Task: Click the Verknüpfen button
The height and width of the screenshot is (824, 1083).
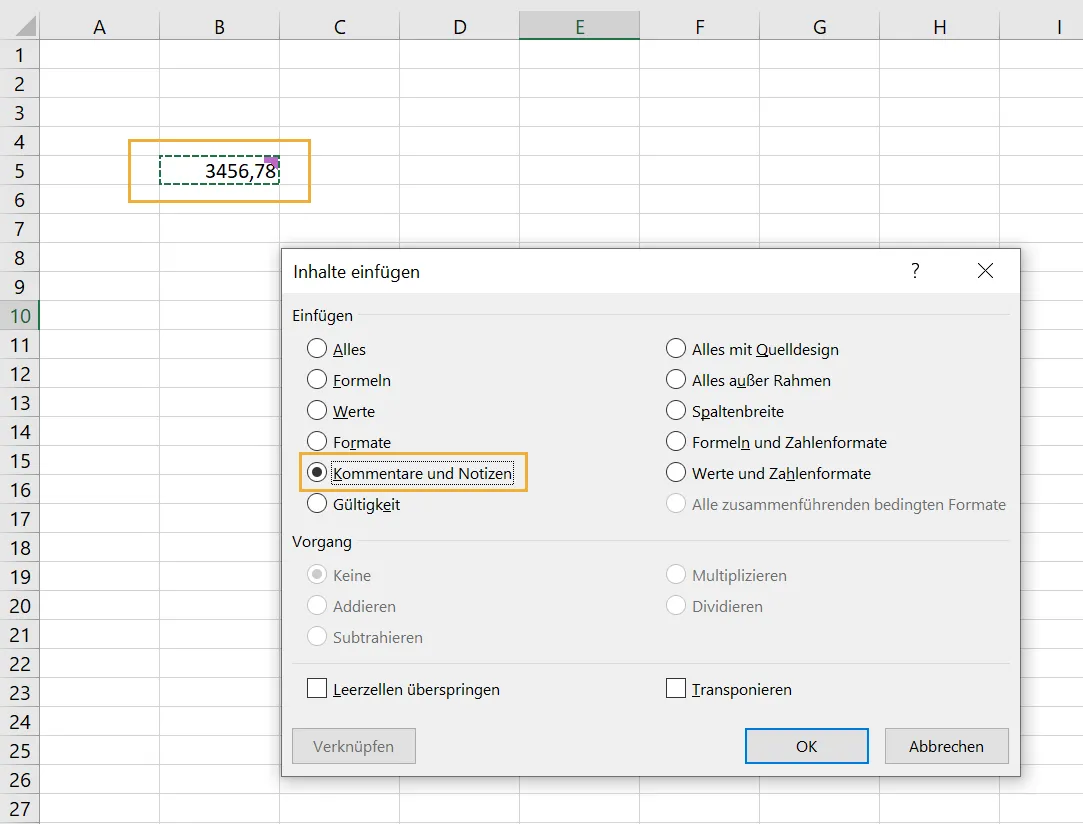Action: pyautogui.click(x=353, y=746)
